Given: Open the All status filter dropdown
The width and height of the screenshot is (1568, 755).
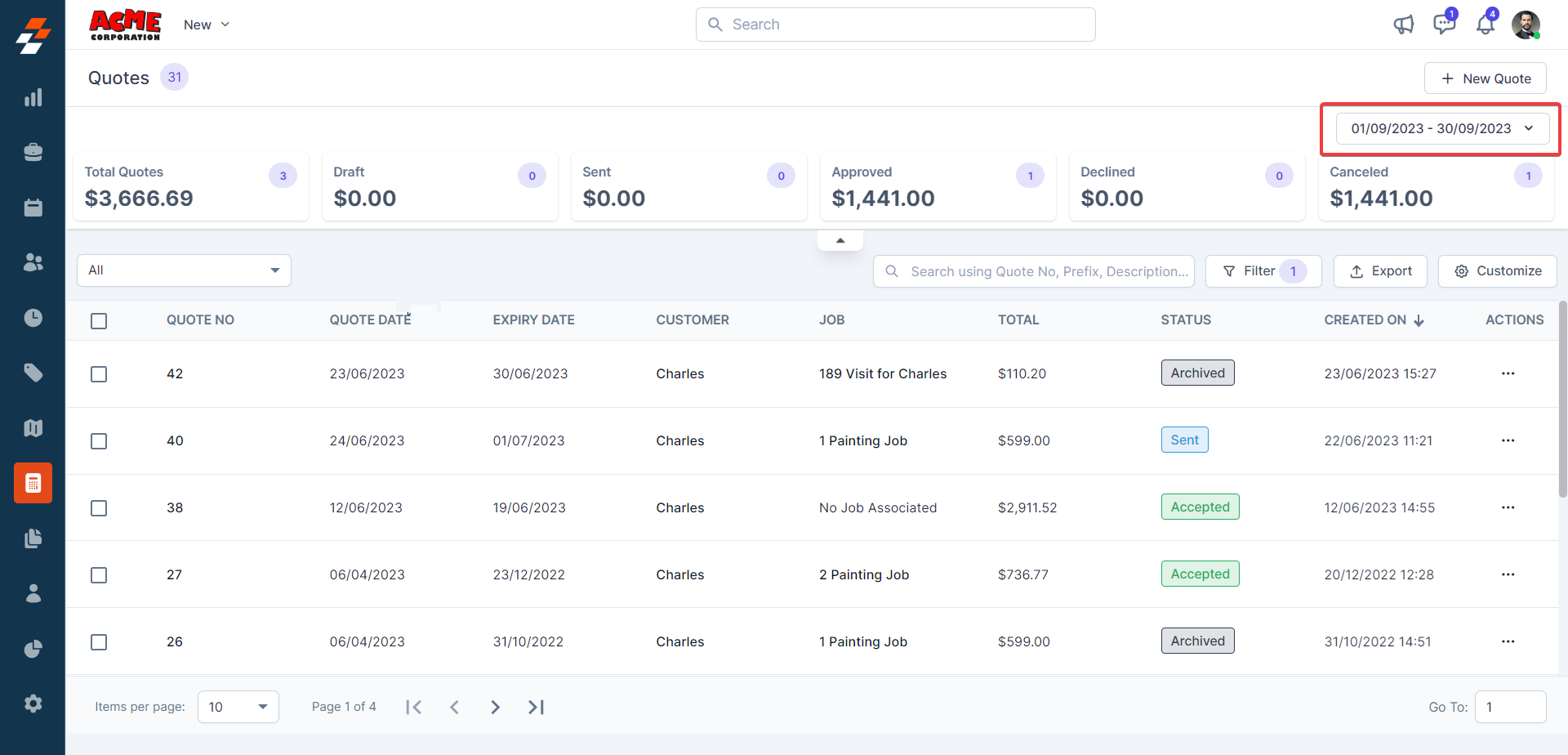Looking at the screenshot, I should [184, 270].
